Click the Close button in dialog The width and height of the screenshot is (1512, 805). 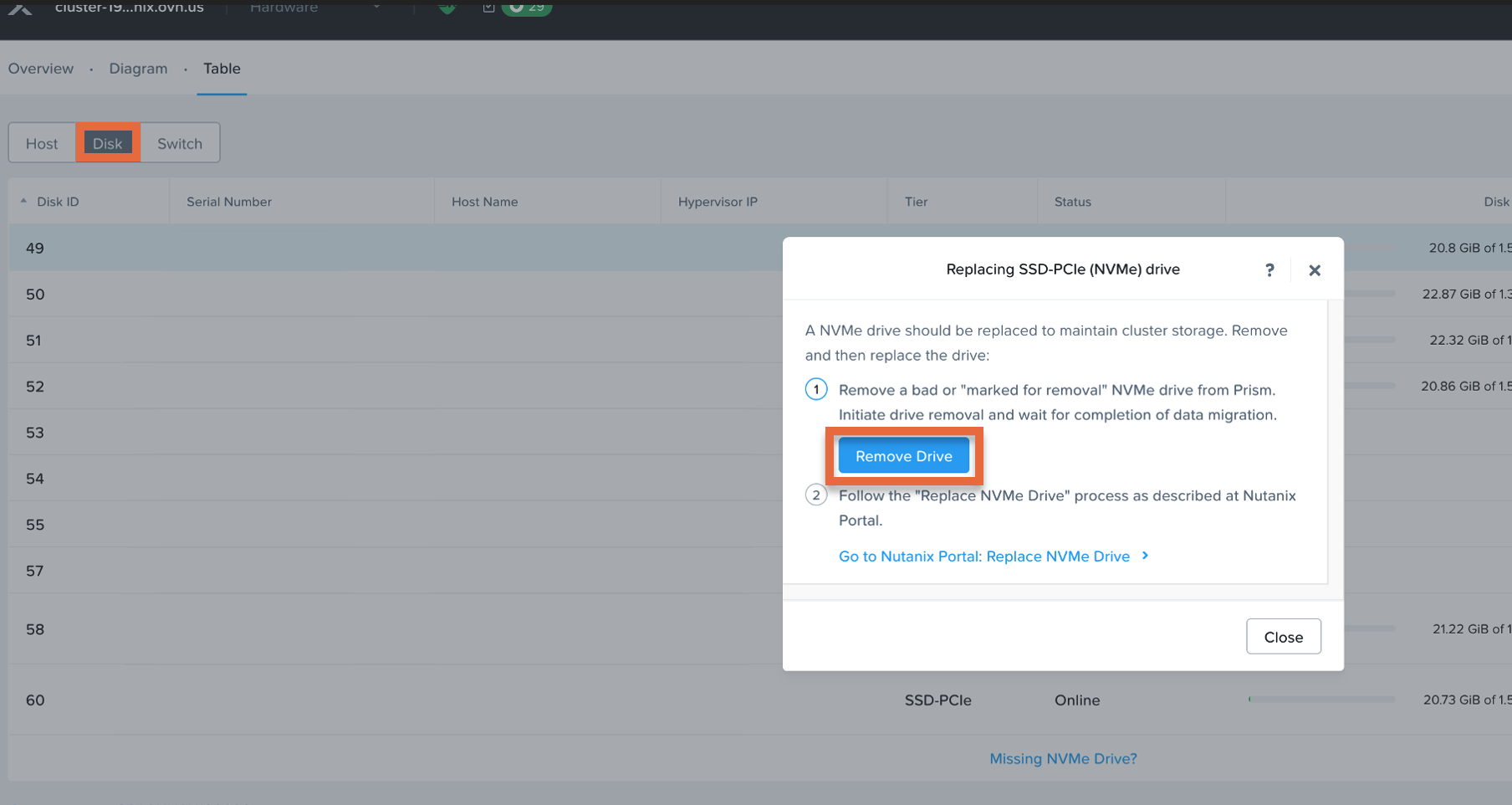[x=1283, y=637]
